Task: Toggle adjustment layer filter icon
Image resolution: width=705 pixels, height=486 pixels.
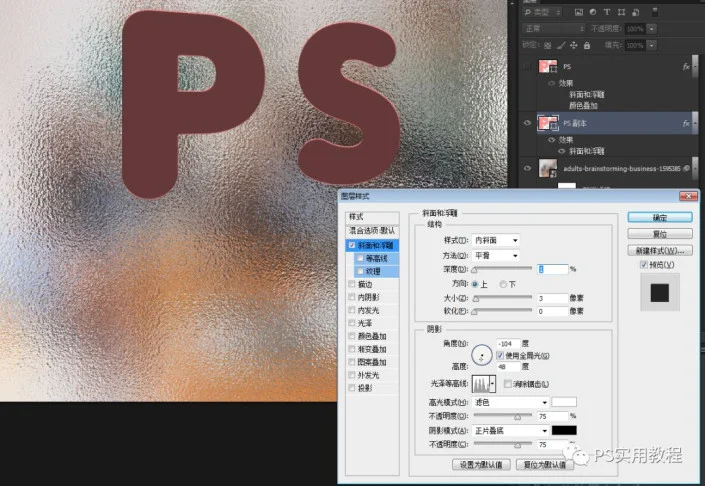Action: pos(593,13)
